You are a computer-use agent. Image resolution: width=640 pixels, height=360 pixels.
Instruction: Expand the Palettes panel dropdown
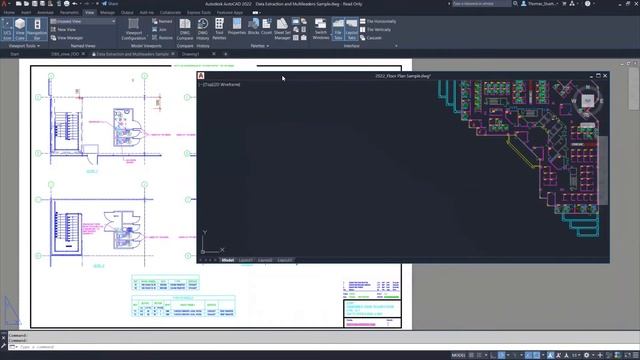coord(260,46)
